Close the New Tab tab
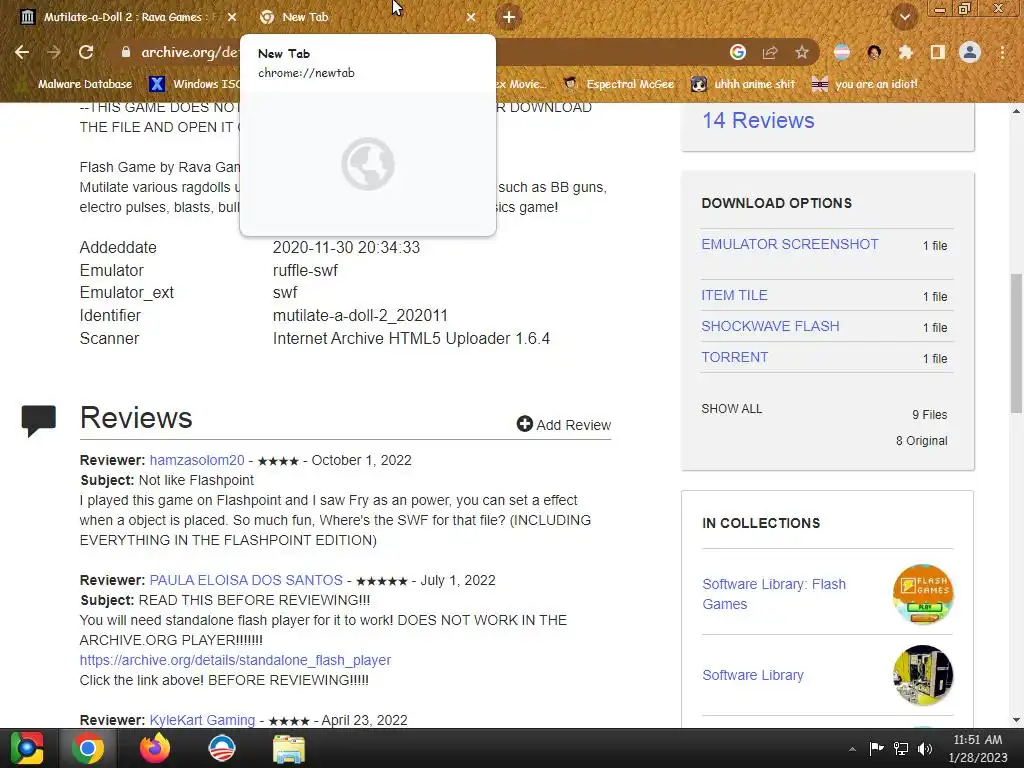 click(471, 17)
